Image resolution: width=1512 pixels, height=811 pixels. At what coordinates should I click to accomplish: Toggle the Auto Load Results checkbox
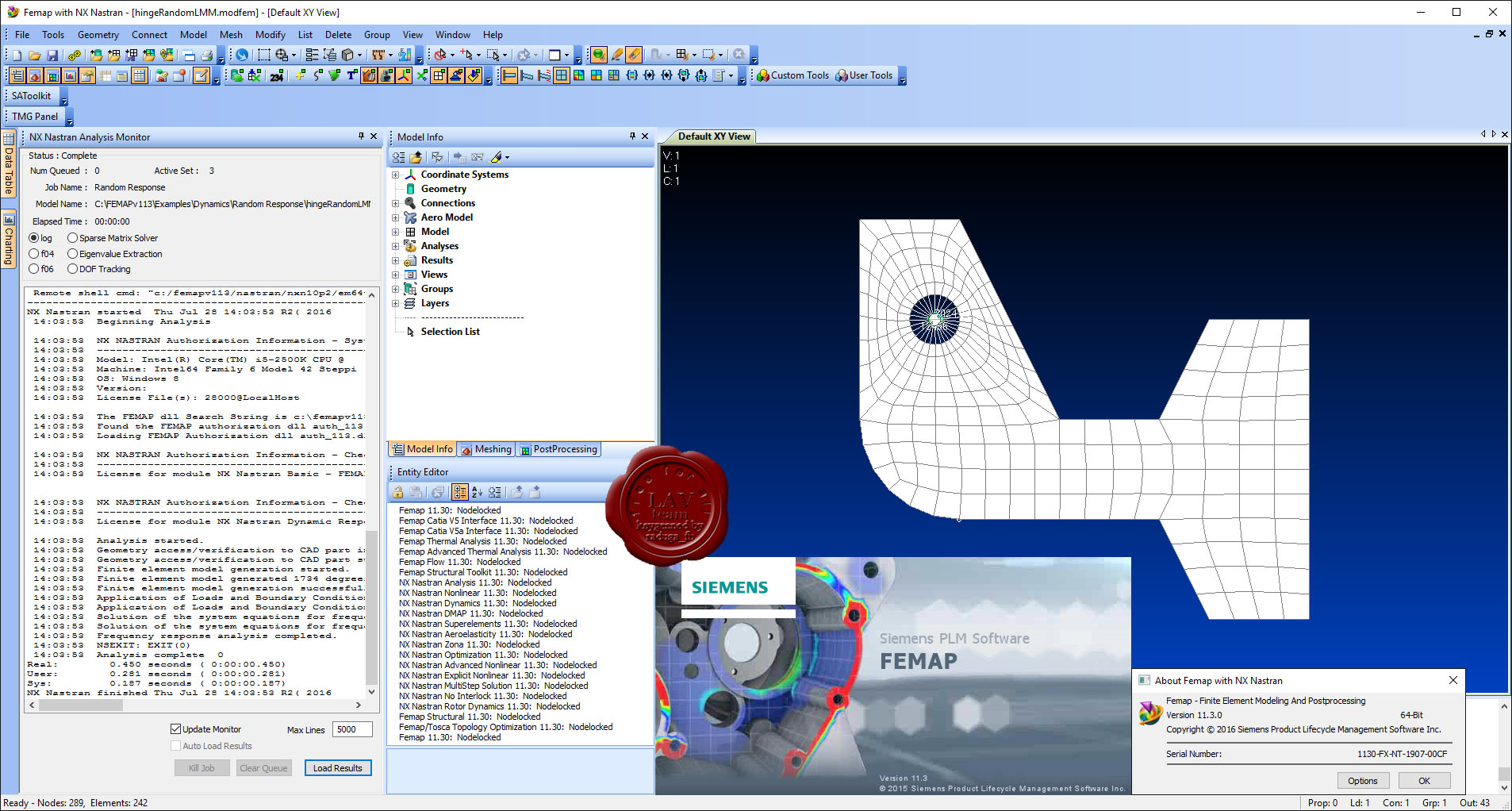click(175, 746)
